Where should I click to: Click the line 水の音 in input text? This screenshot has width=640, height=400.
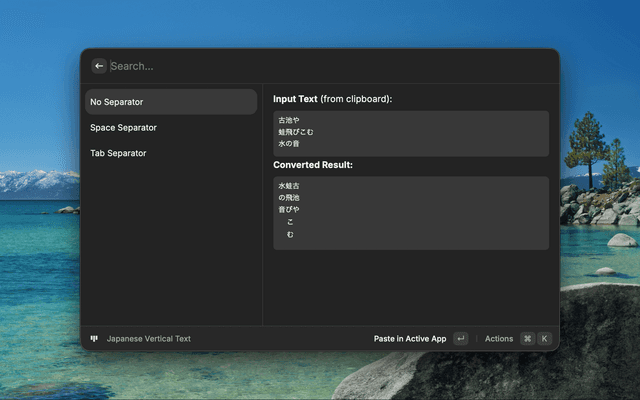289,144
